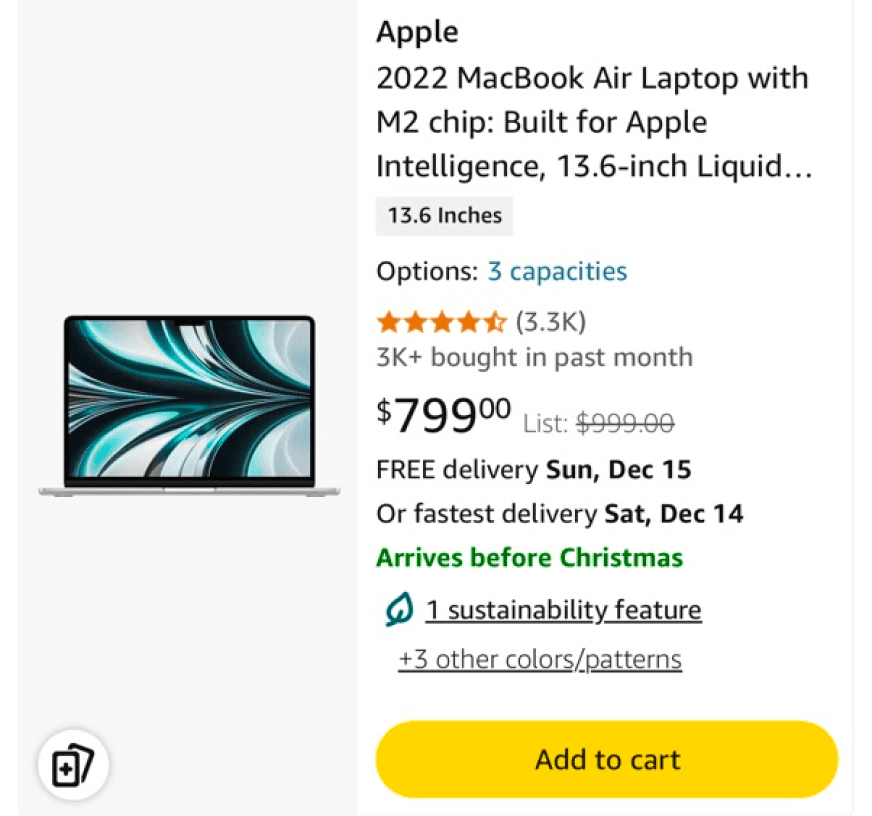Viewport: 872px width, 816px height.
Task: Click the sustainability leaf icon
Action: tap(399, 610)
